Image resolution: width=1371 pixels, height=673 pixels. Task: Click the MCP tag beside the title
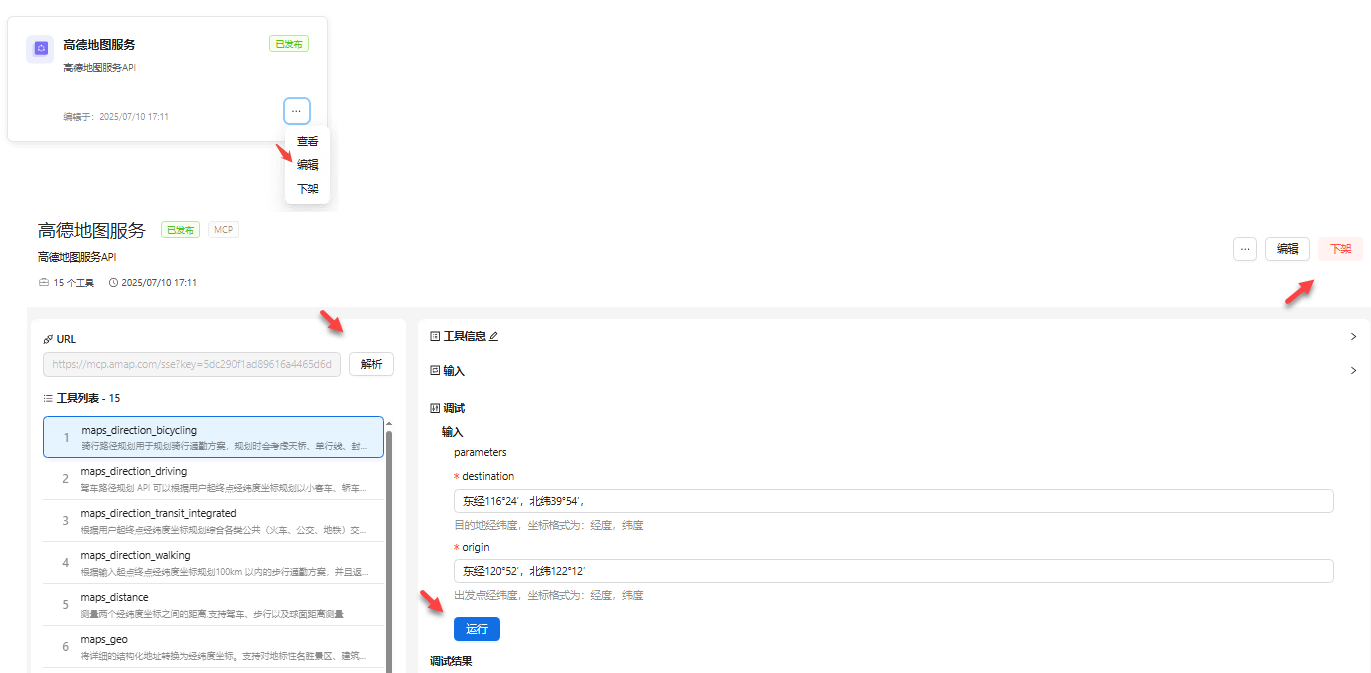coord(224,230)
